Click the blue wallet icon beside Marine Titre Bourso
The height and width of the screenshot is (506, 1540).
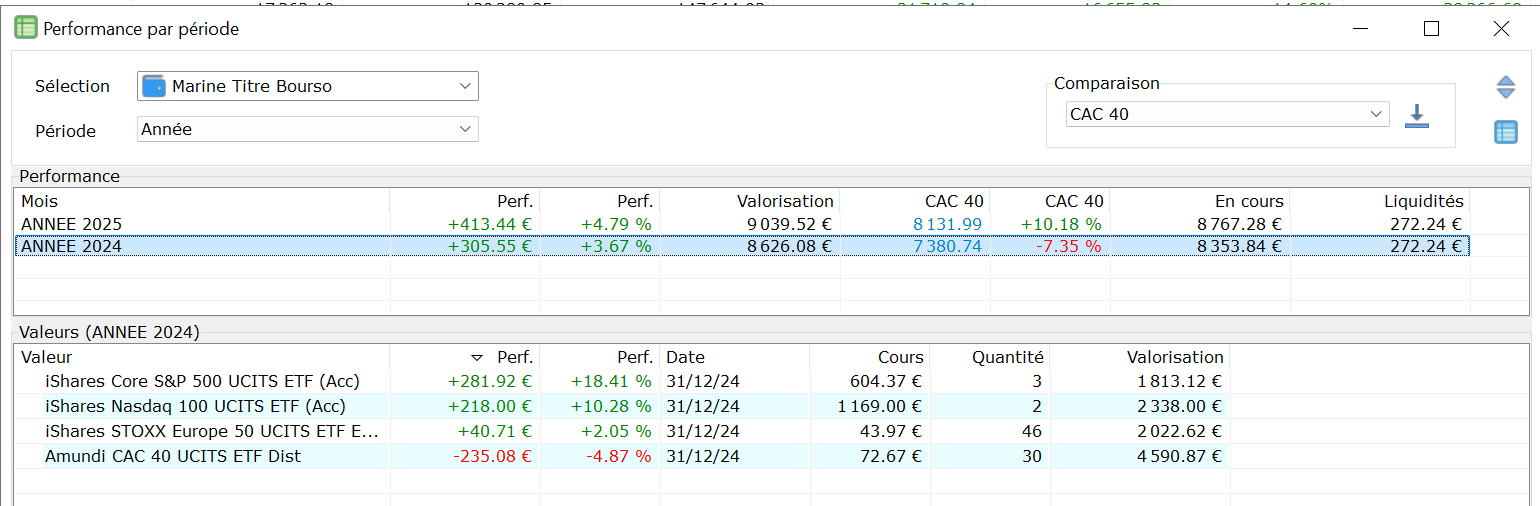(x=153, y=86)
